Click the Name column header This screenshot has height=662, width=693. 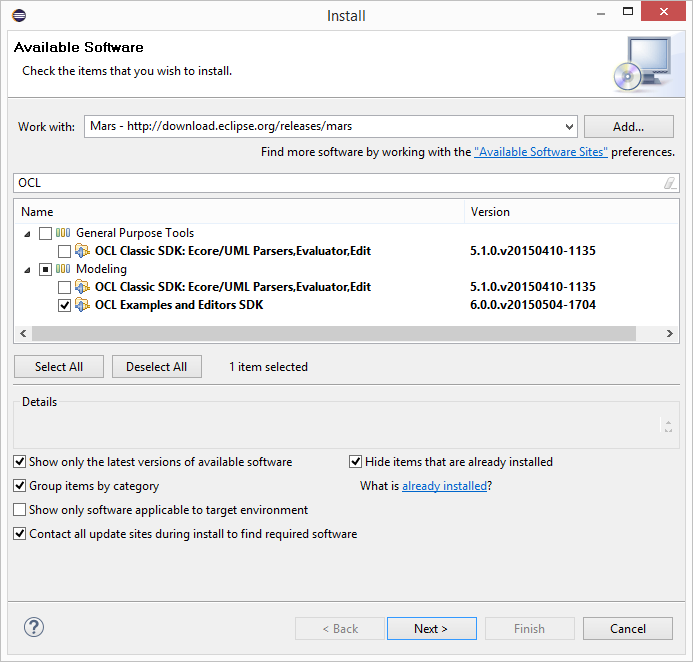point(239,212)
